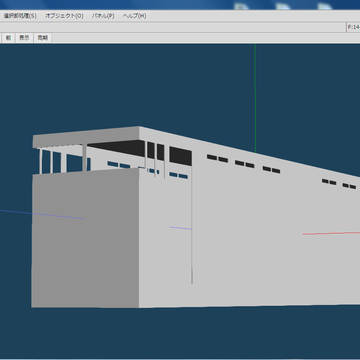Open the オブジェクト(O) menu

point(64,16)
